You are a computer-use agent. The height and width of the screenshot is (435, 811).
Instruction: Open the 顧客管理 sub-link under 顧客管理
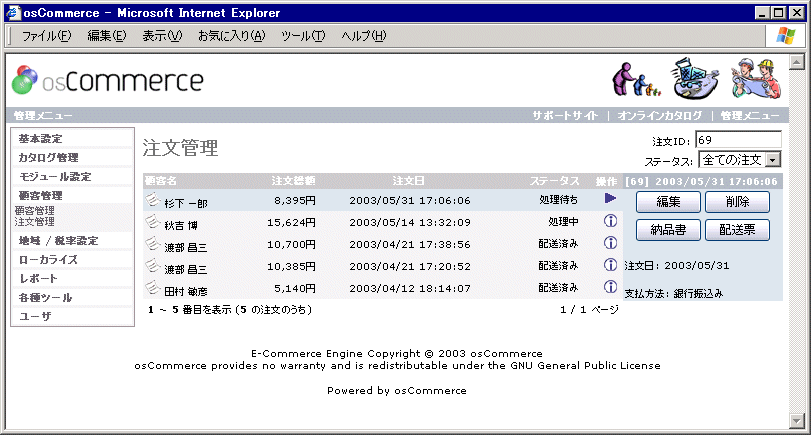click(x=34, y=211)
